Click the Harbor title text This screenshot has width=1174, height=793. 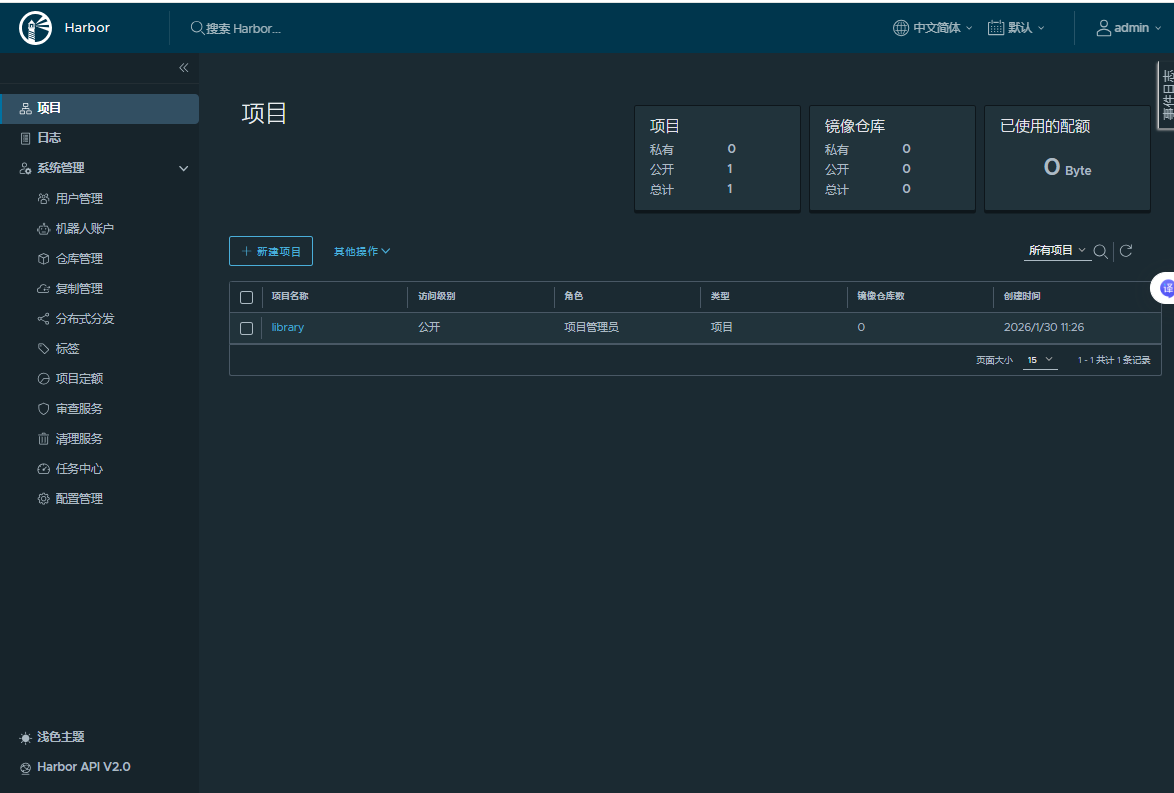click(87, 28)
